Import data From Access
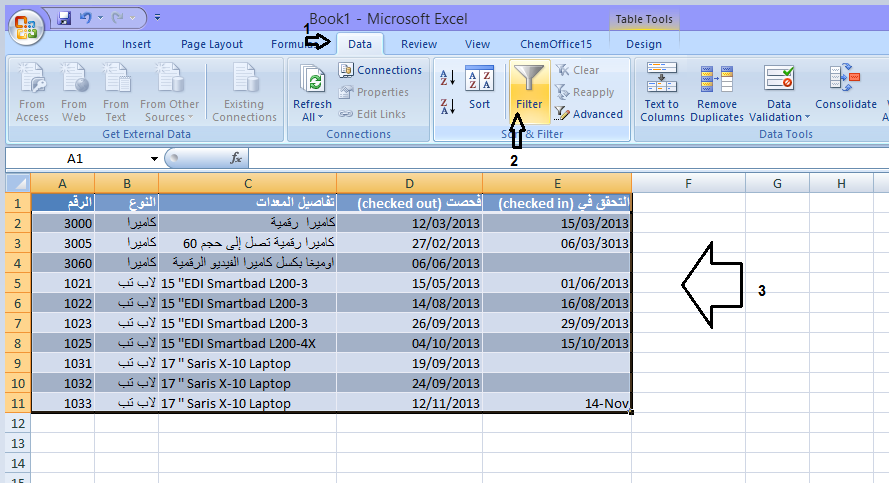Screen dimensions: 889x483 [32, 92]
